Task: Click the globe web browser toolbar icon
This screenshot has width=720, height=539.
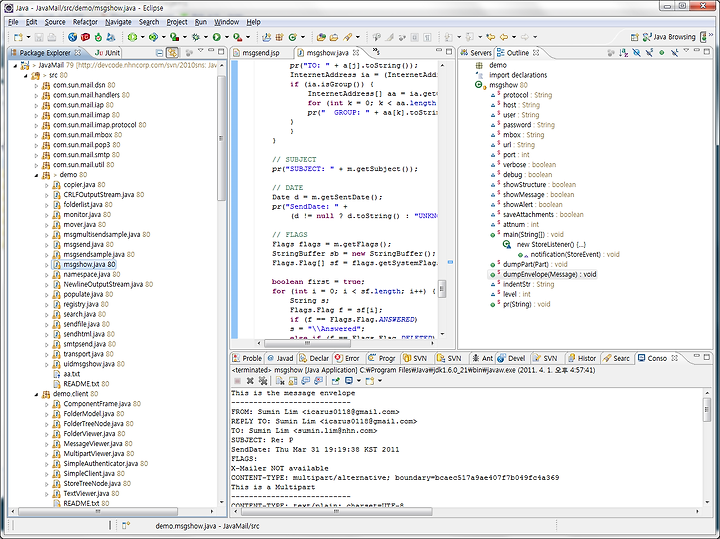Action: pyautogui.click(x=73, y=37)
